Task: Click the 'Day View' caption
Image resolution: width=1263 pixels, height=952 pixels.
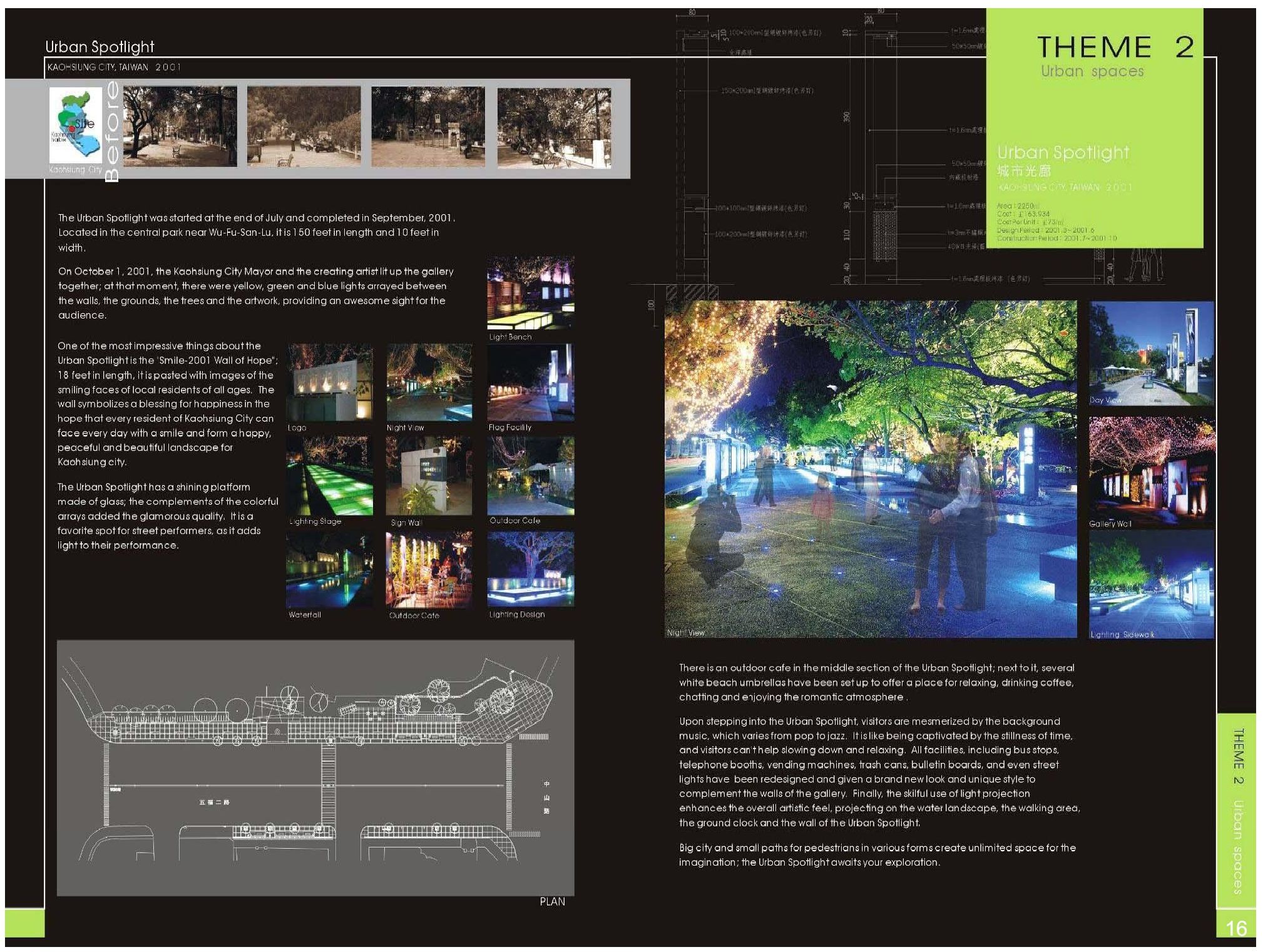Action: tap(1105, 400)
